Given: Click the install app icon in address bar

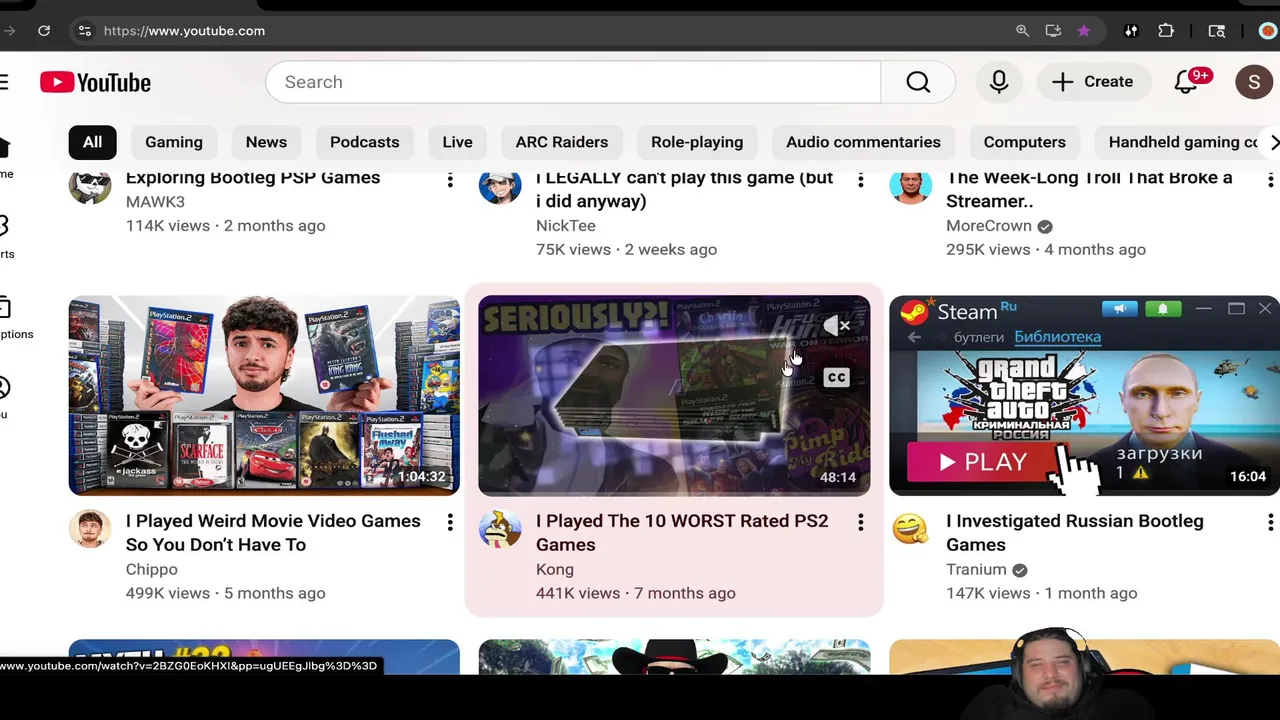Looking at the screenshot, I should pos(1053,31).
